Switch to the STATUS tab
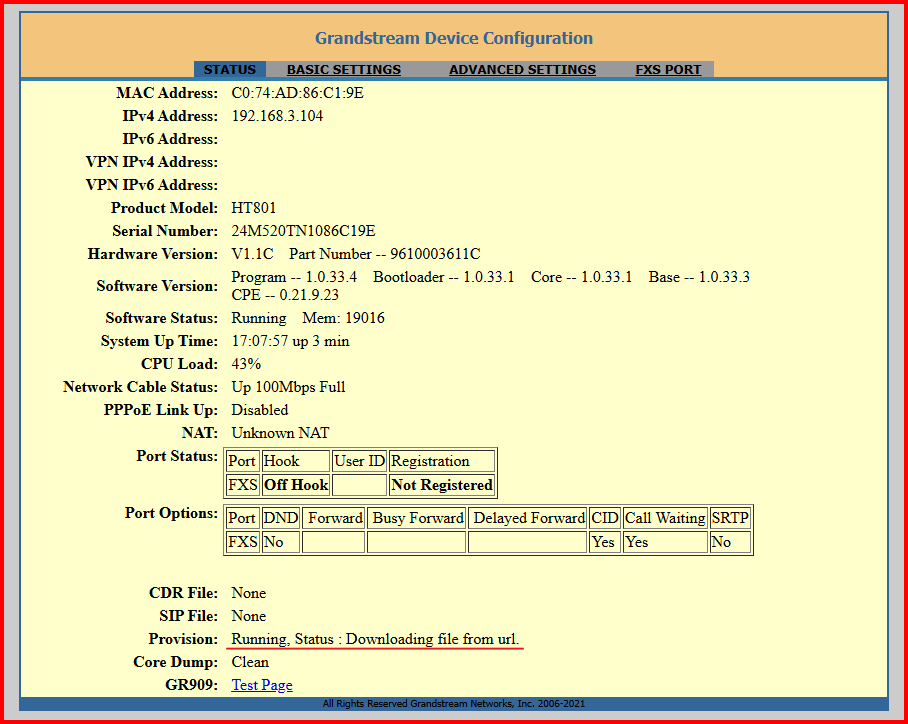Image resolution: width=908 pixels, height=724 pixels. [229, 70]
